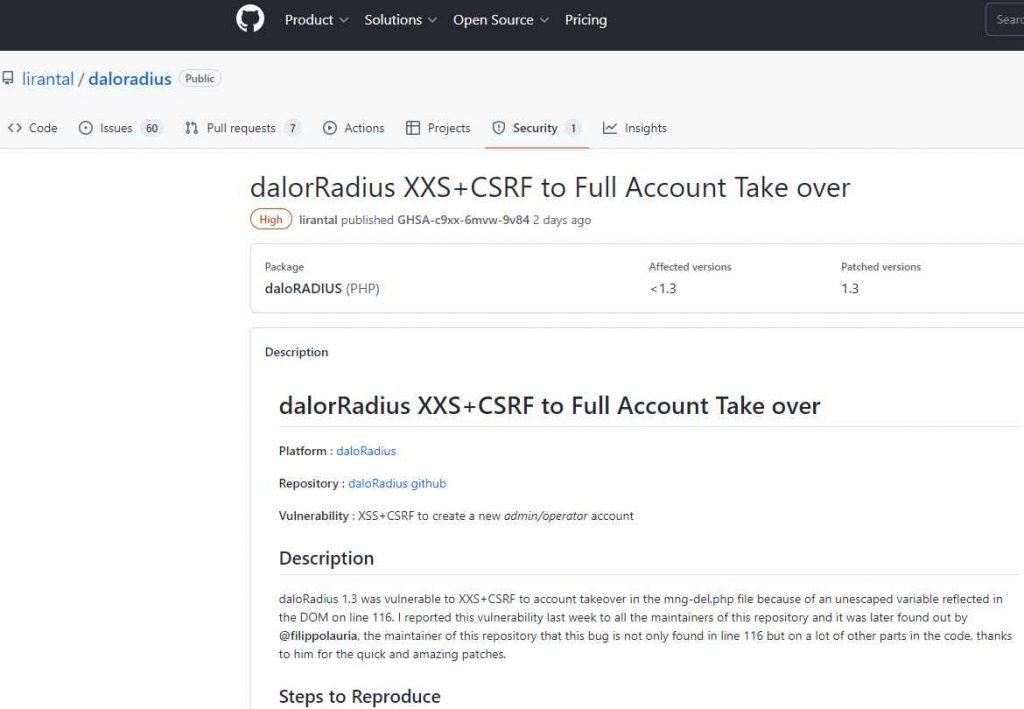Expand the Solutions dropdown menu
The height and width of the screenshot is (709, 1024).
coord(400,20)
